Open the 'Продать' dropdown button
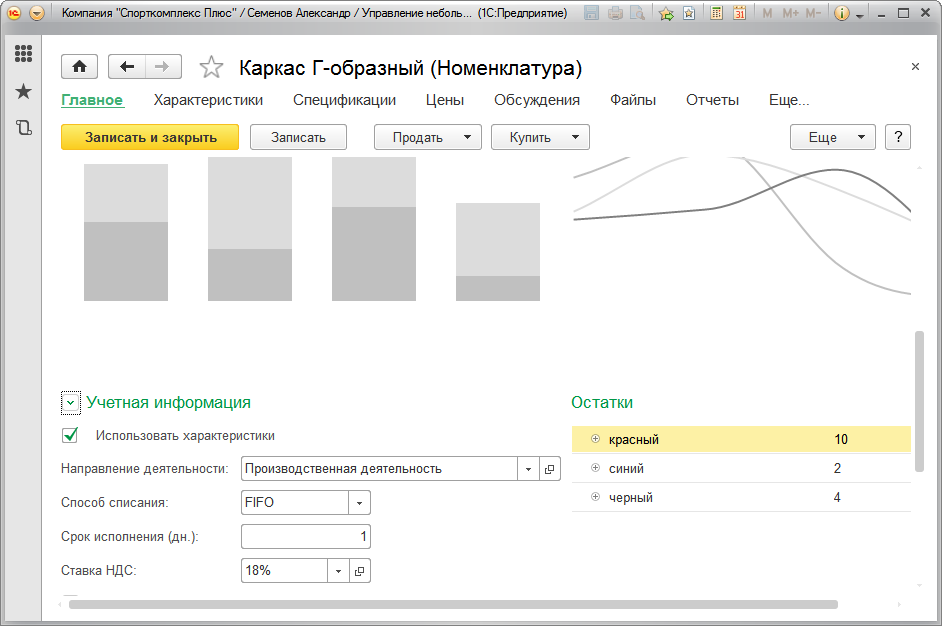The height and width of the screenshot is (626, 942). pos(427,137)
